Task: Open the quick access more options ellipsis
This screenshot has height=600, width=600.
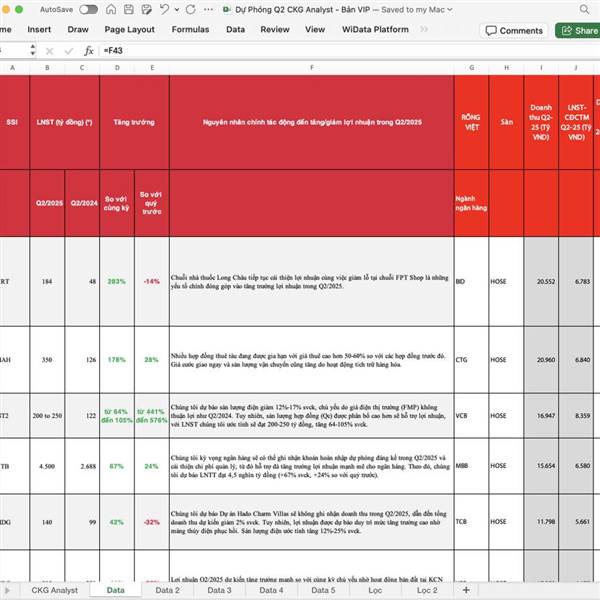Action: (x=209, y=10)
